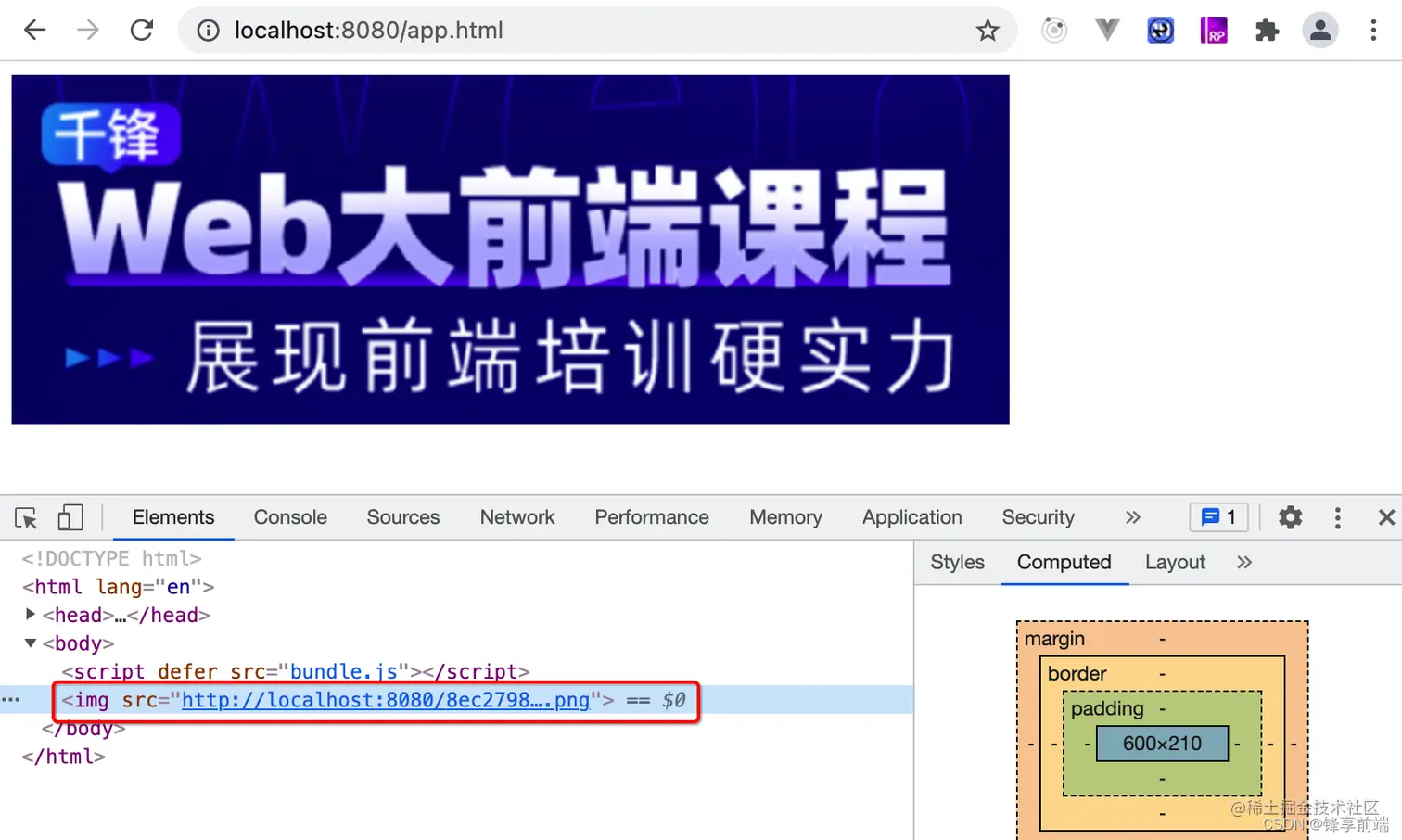
Task: Open Chrome's three-dot menu
Action: click(x=1373, y=30)
